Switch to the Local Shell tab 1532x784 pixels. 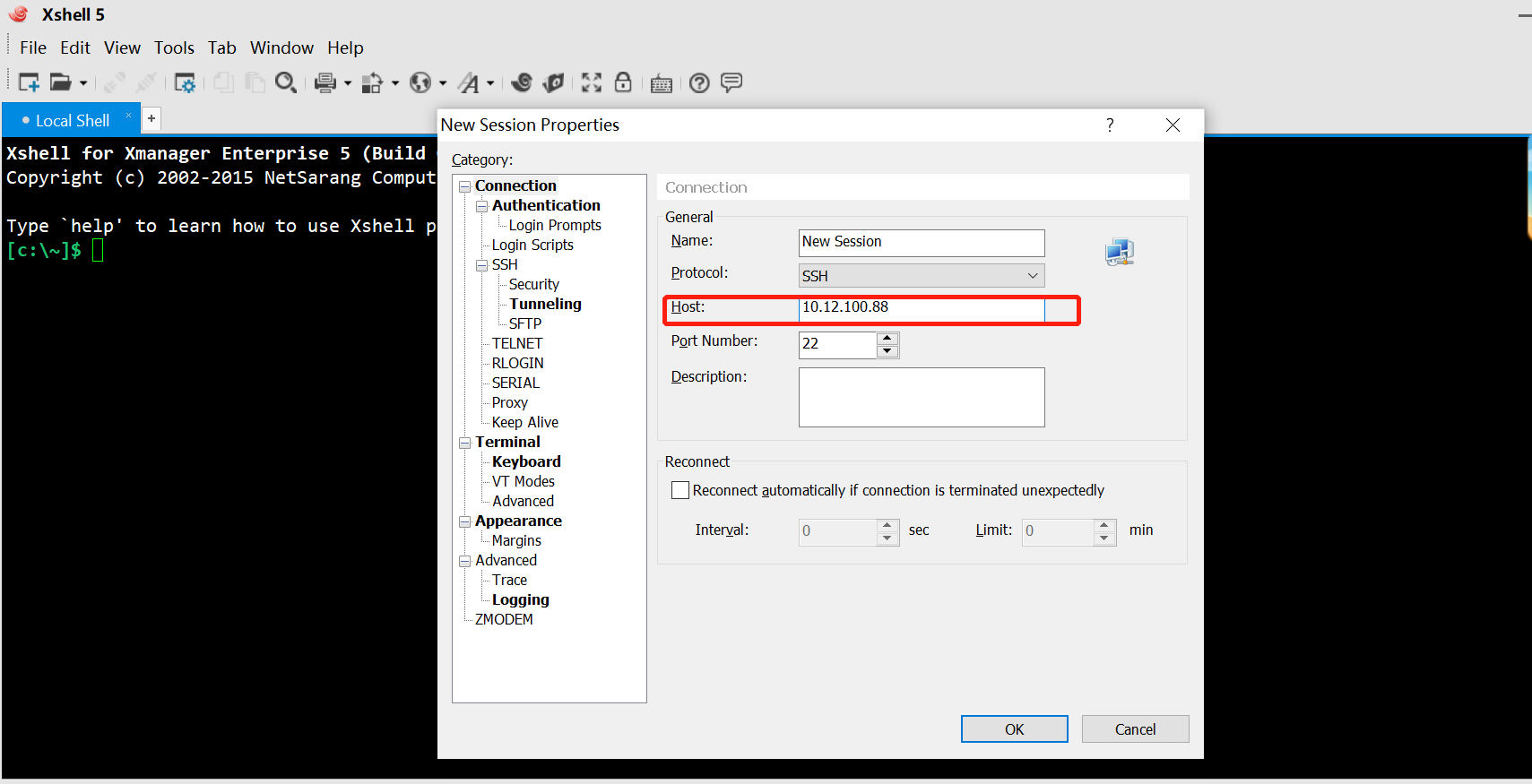coord(72,120)
